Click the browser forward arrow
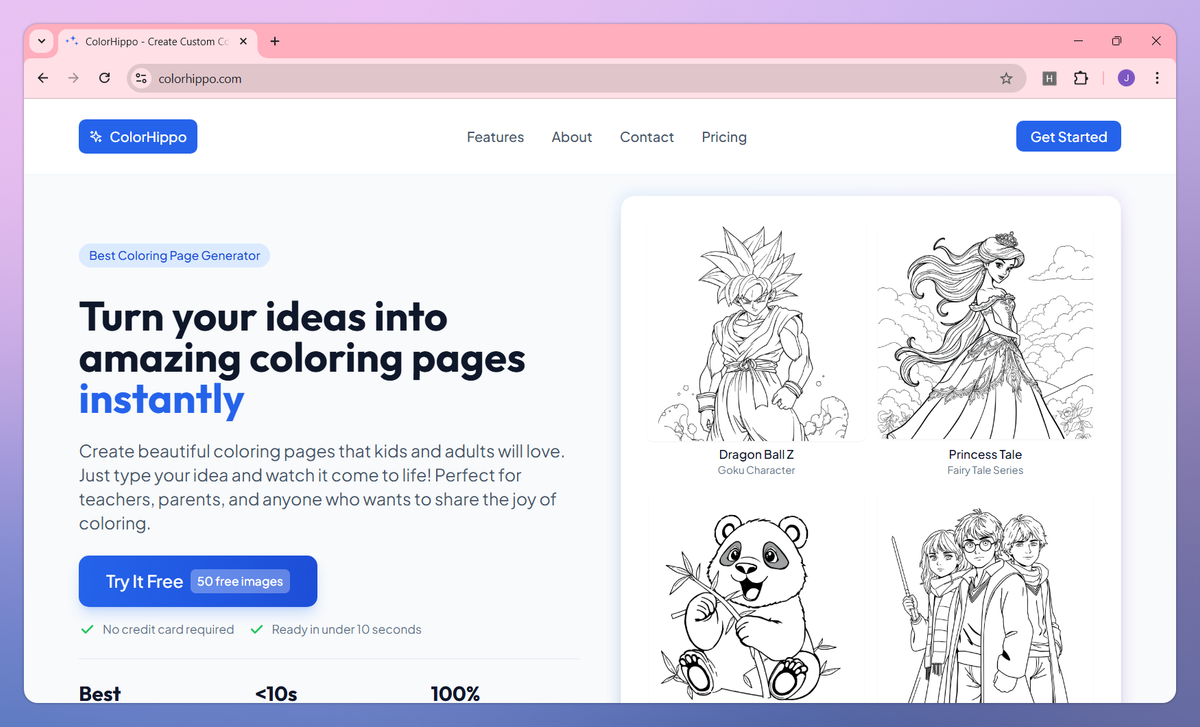The height and width of the screenshot is (727, 1200). point(73,78)
